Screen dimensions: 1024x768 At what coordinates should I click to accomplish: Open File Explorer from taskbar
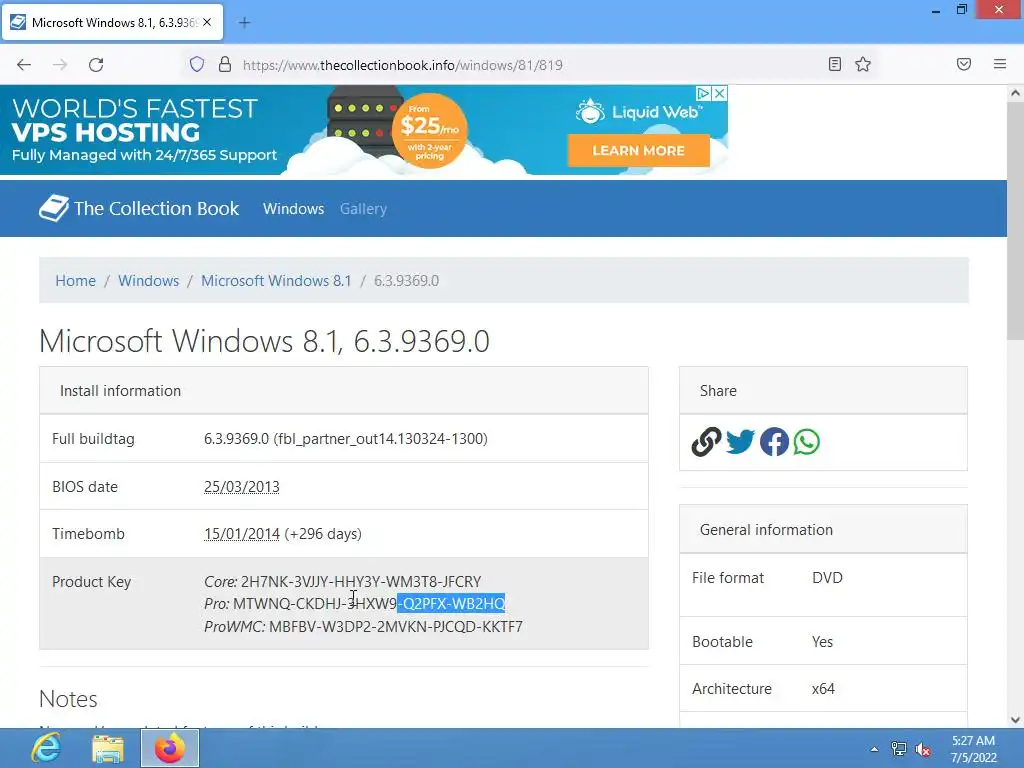(x=108, y=748)
